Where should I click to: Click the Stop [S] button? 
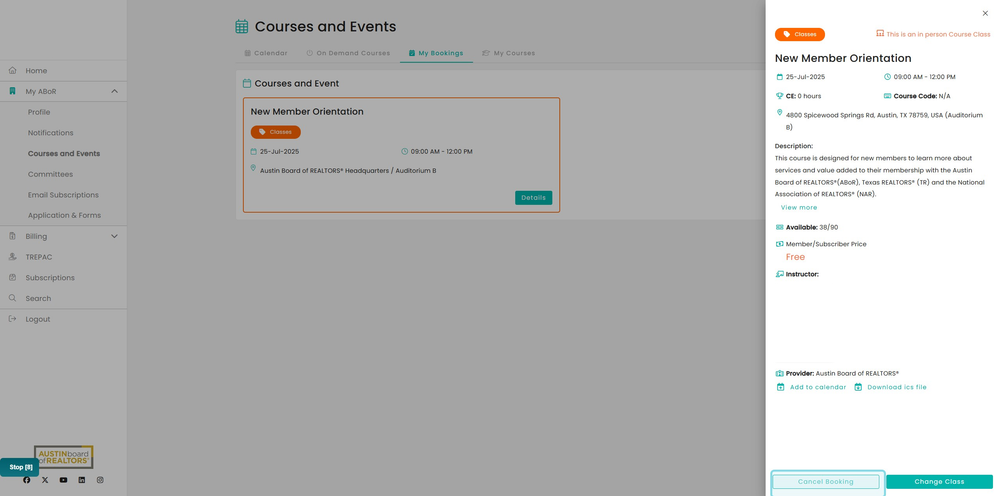pos(20,467)
